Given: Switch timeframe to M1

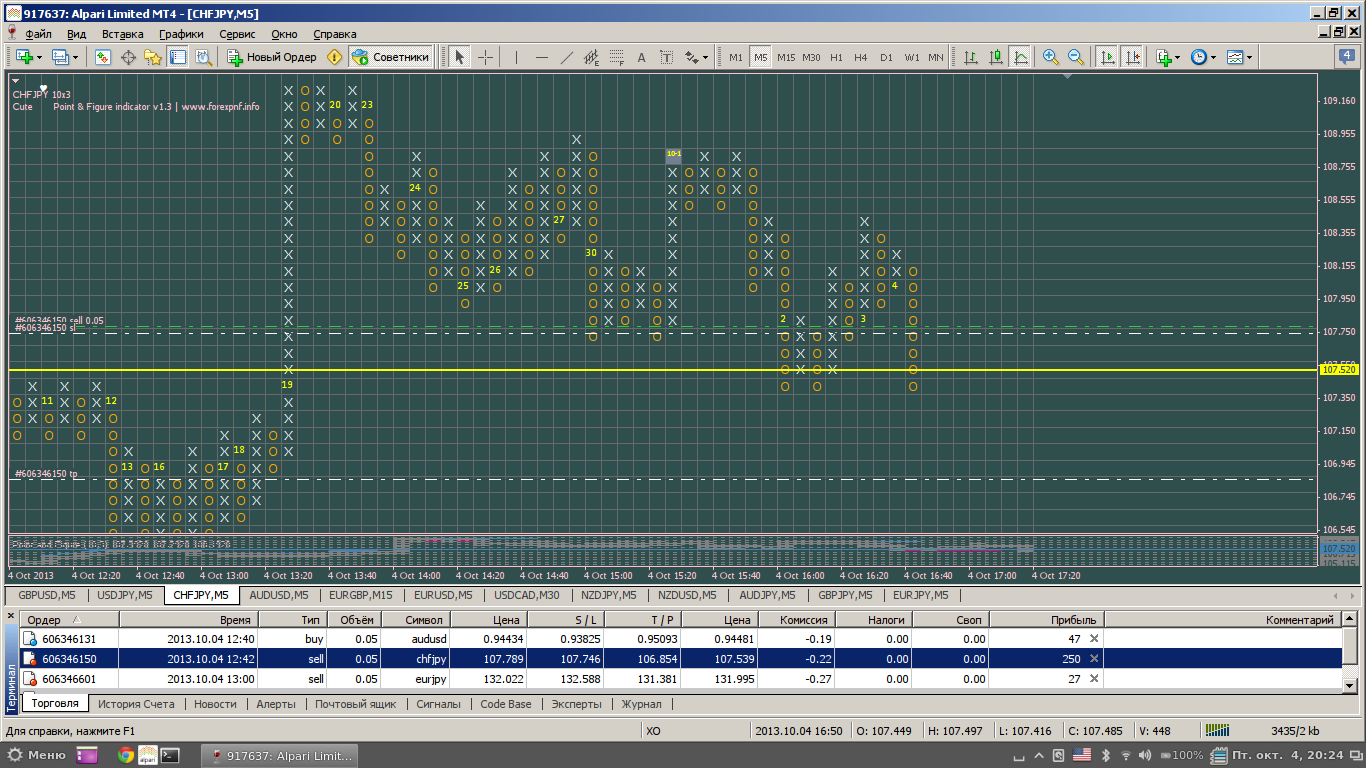Looking at the screenshot, I should 736,57.
